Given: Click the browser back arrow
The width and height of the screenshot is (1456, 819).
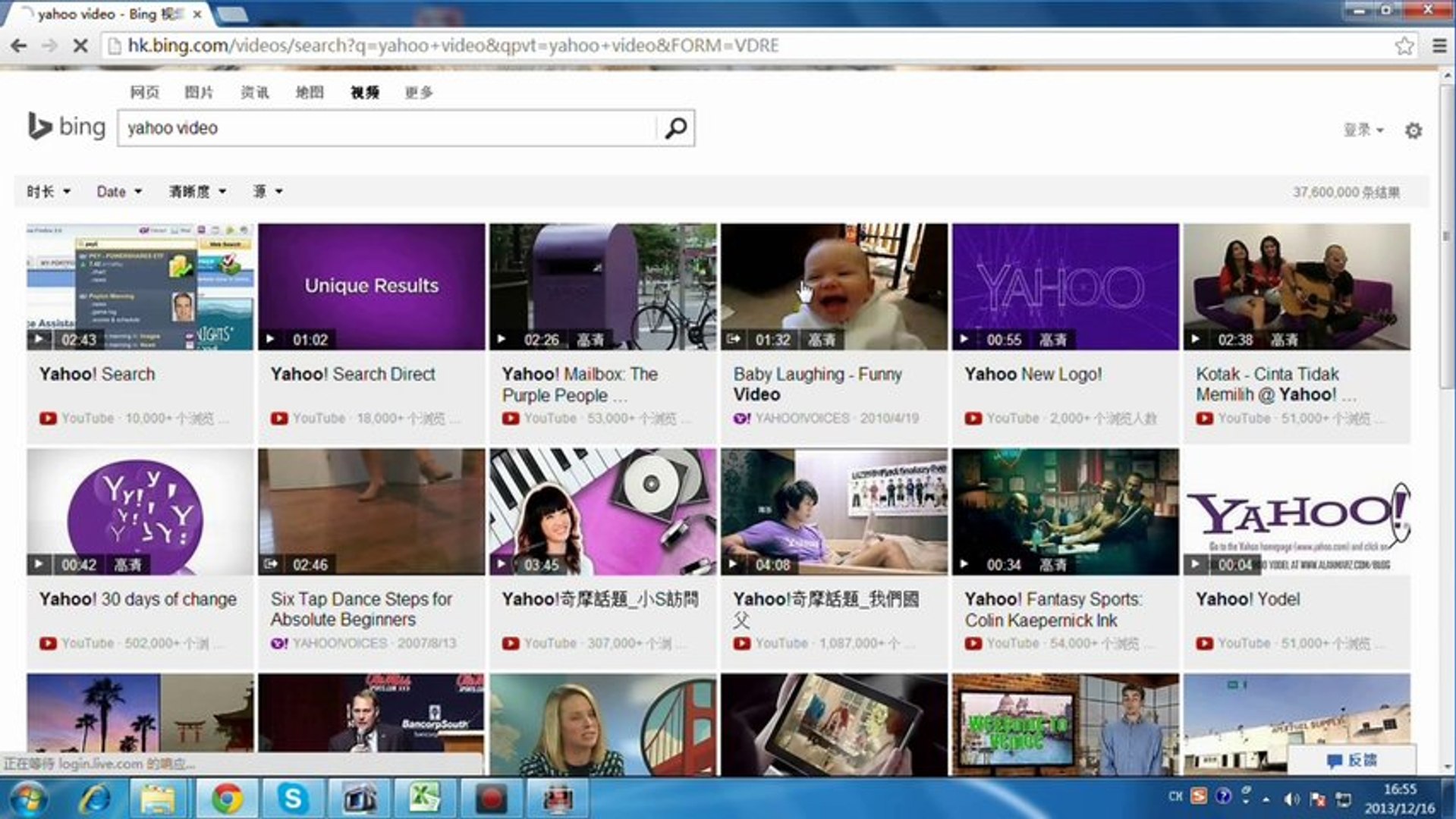Looking at the screenshot, I should (19, 45).
